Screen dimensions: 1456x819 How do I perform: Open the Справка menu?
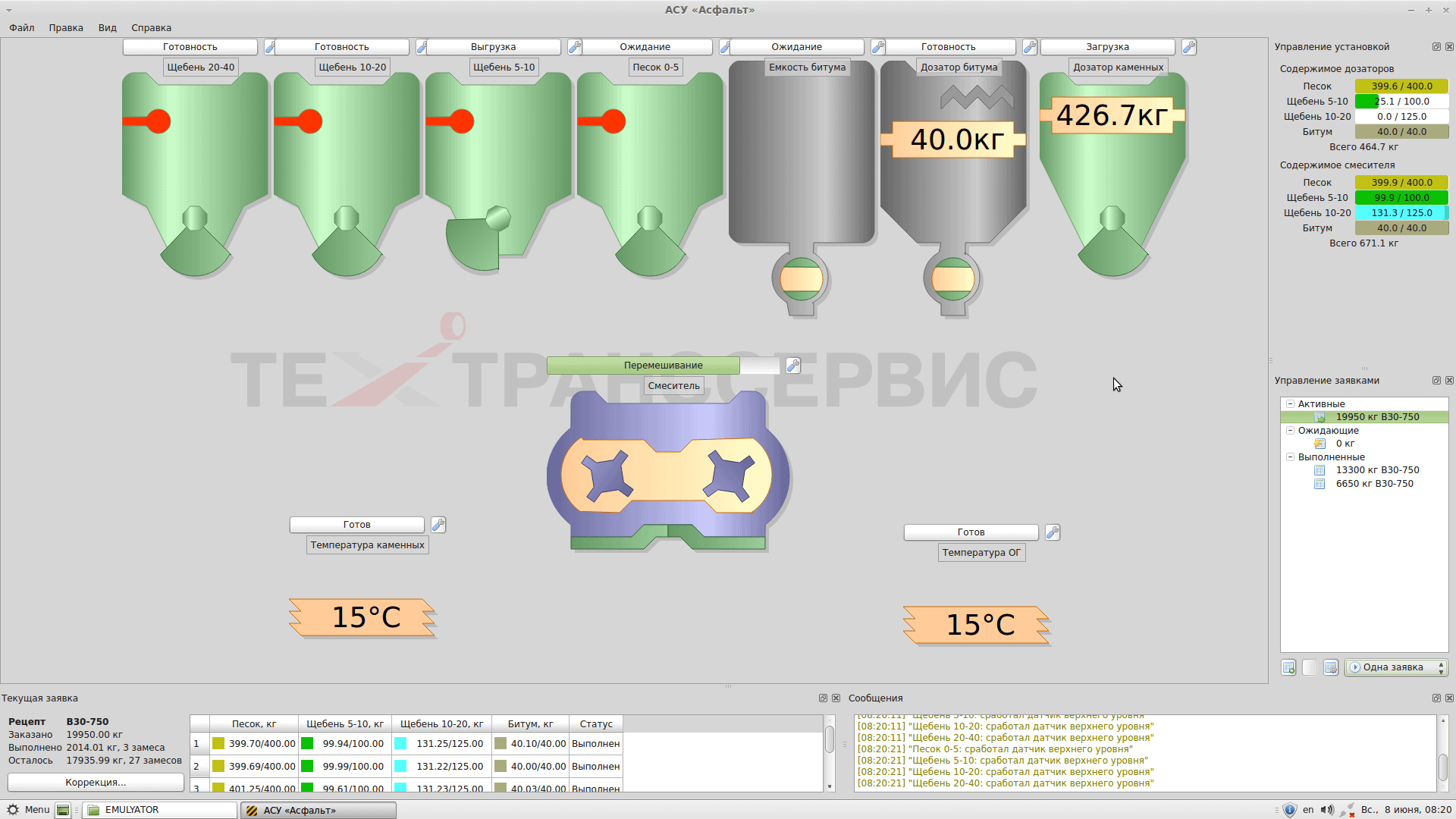151,28
